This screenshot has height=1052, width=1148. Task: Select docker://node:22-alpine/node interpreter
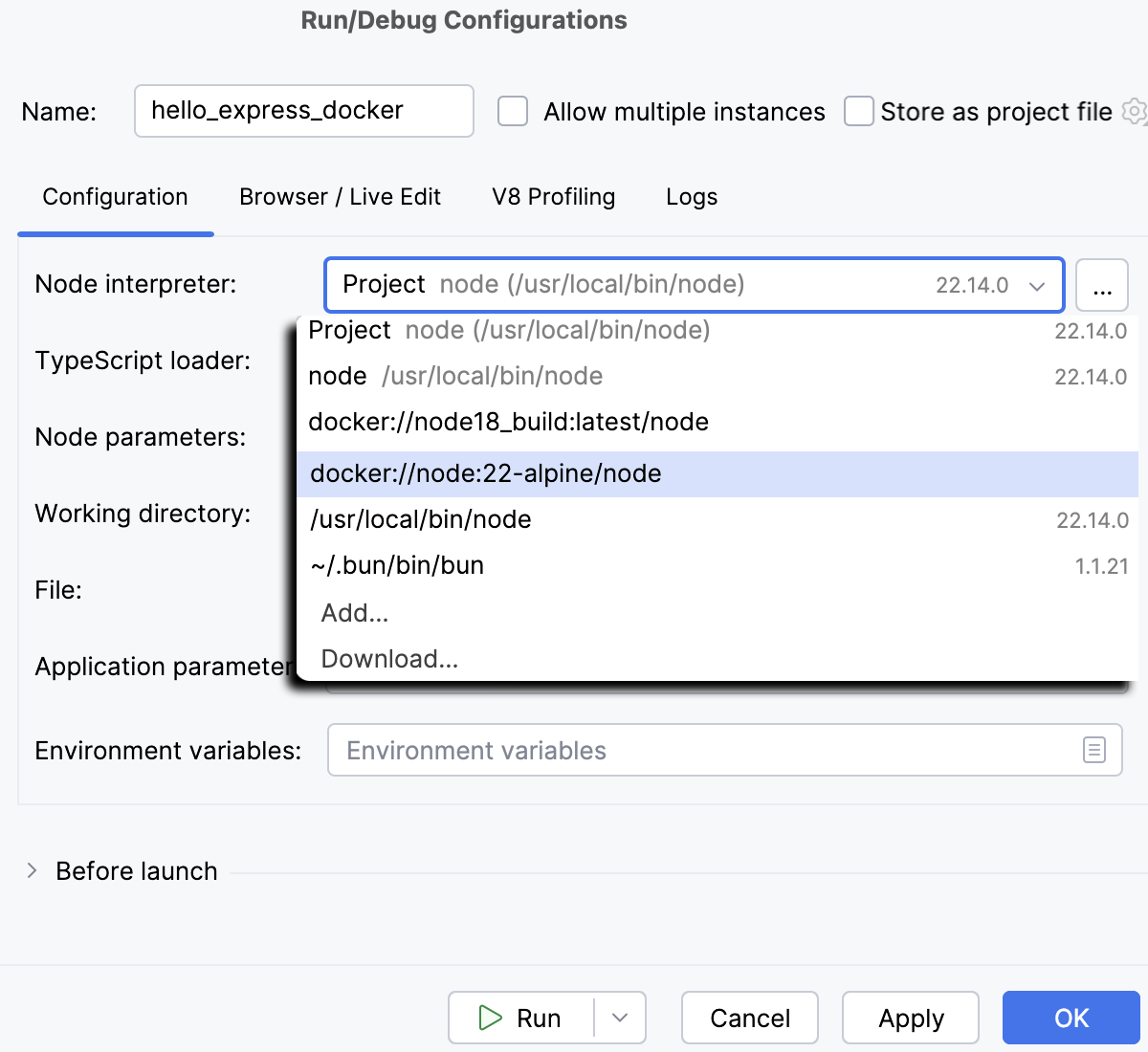pyautogui.click(x=484, y=472)
